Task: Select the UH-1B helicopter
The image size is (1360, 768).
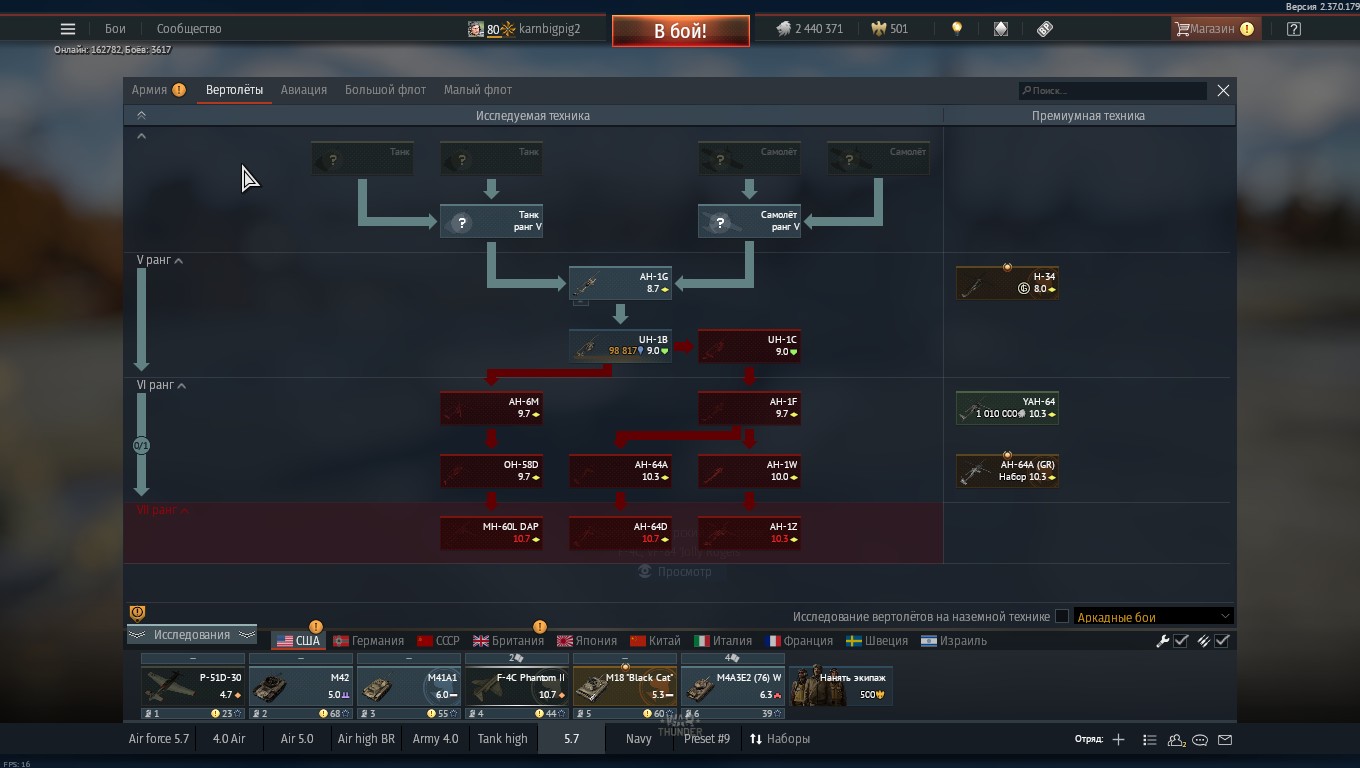Action: (621, 346)
